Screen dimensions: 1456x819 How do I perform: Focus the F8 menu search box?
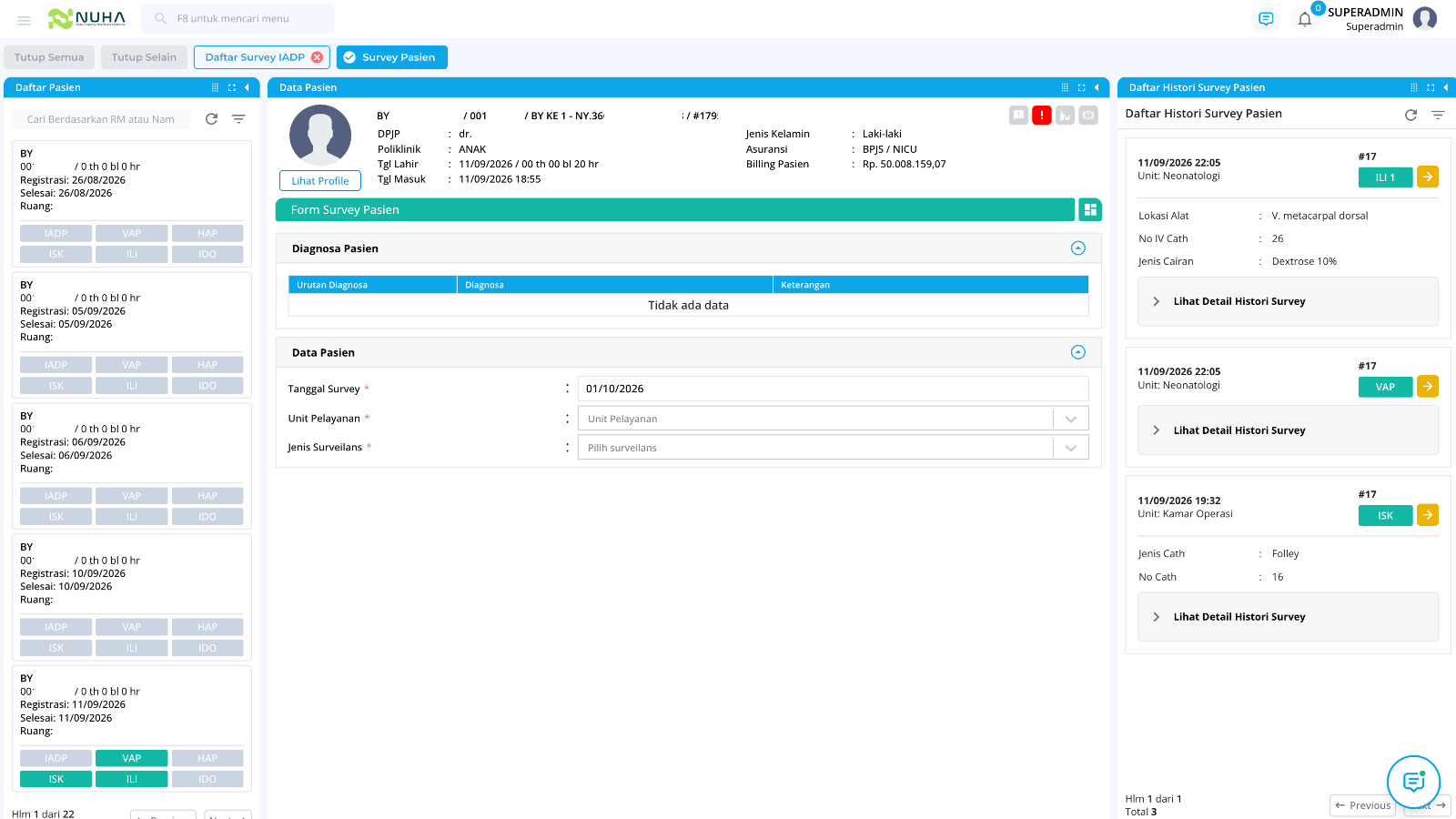click(x=238, y=18)
